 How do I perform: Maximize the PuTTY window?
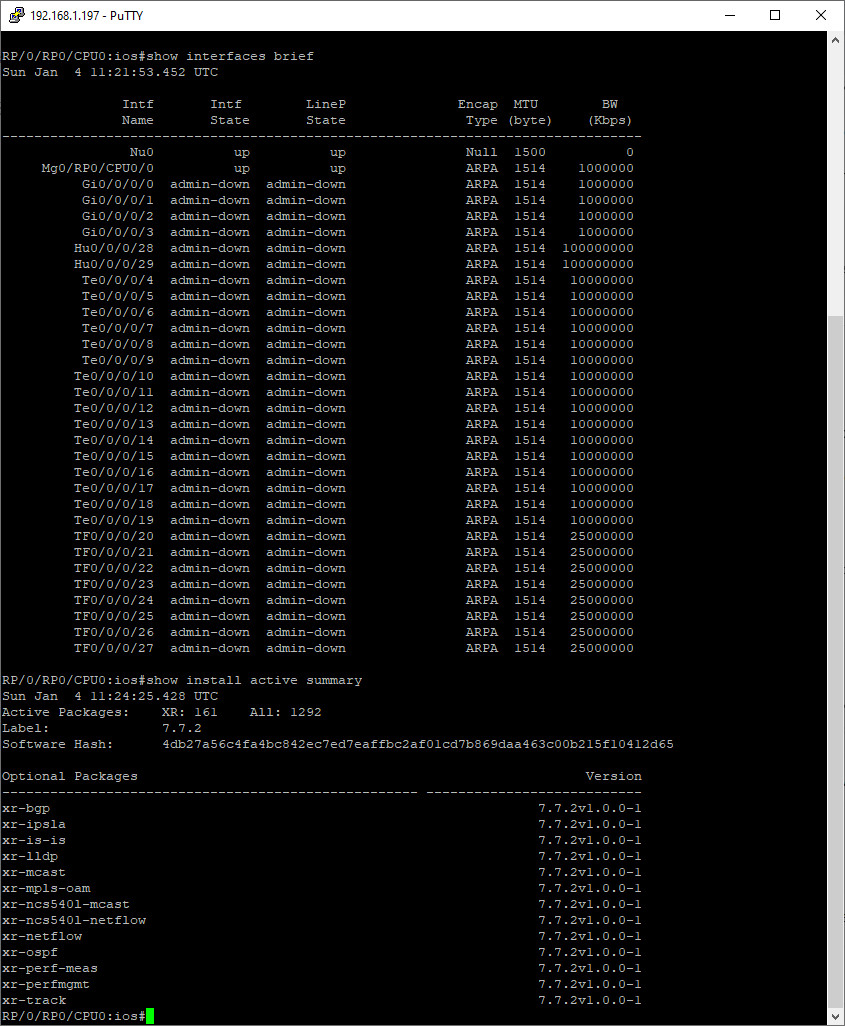[775, 15]
